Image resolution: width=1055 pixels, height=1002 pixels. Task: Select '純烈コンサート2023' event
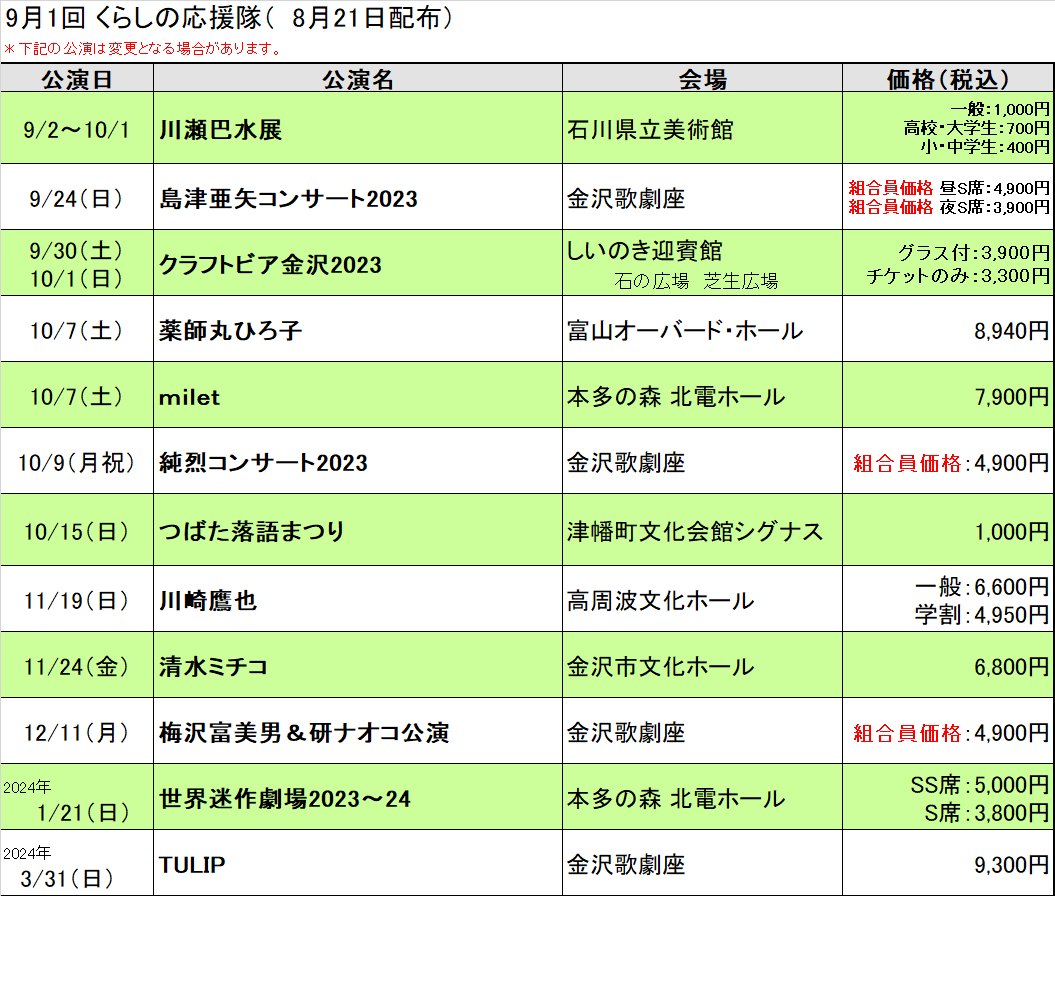pyautogui.click(x=263, y=462)
